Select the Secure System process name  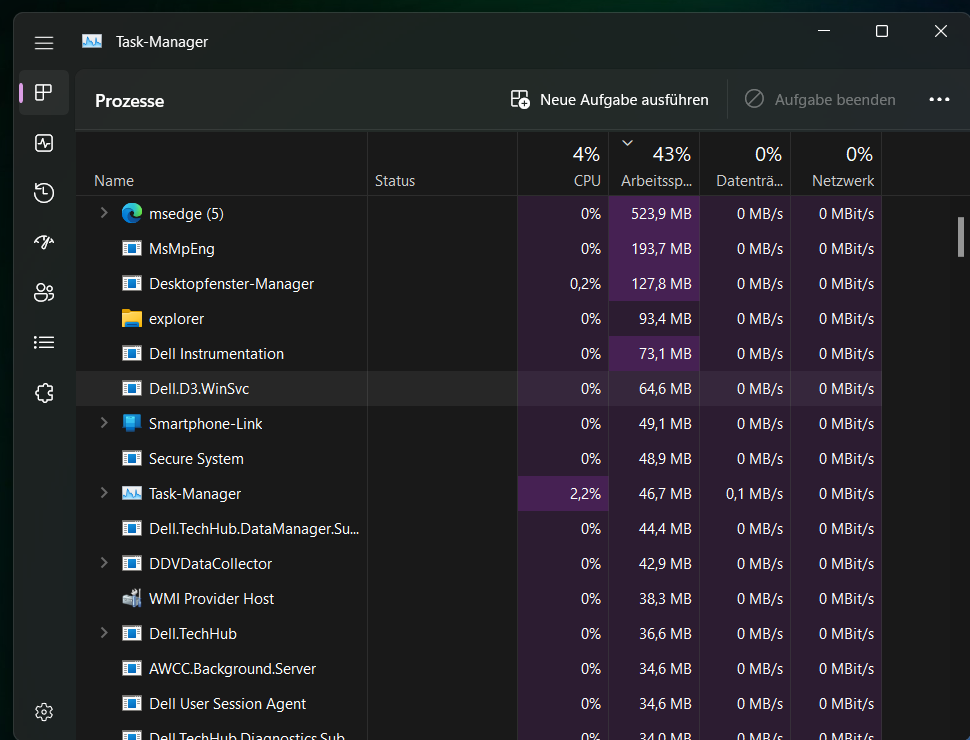click(x=196, y=458)
